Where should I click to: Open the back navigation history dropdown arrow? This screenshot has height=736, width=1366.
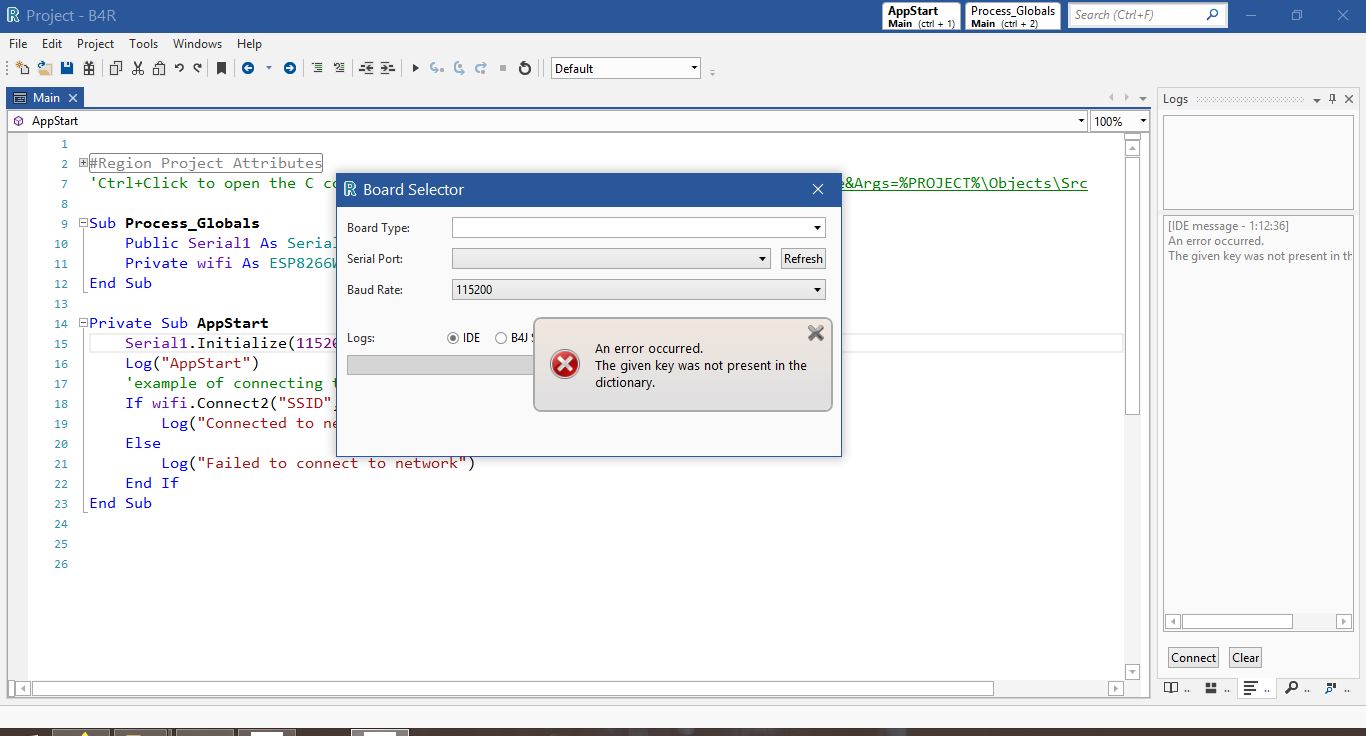coord(268,68)
